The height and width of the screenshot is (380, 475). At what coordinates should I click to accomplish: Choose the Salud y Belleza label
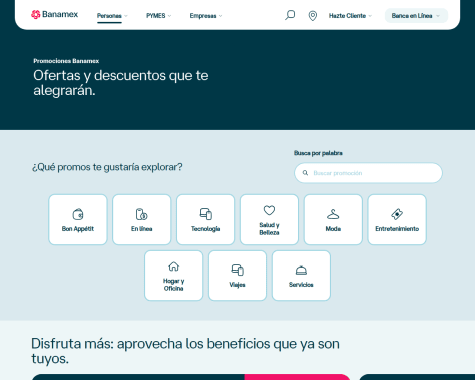[x=269, y=229]
